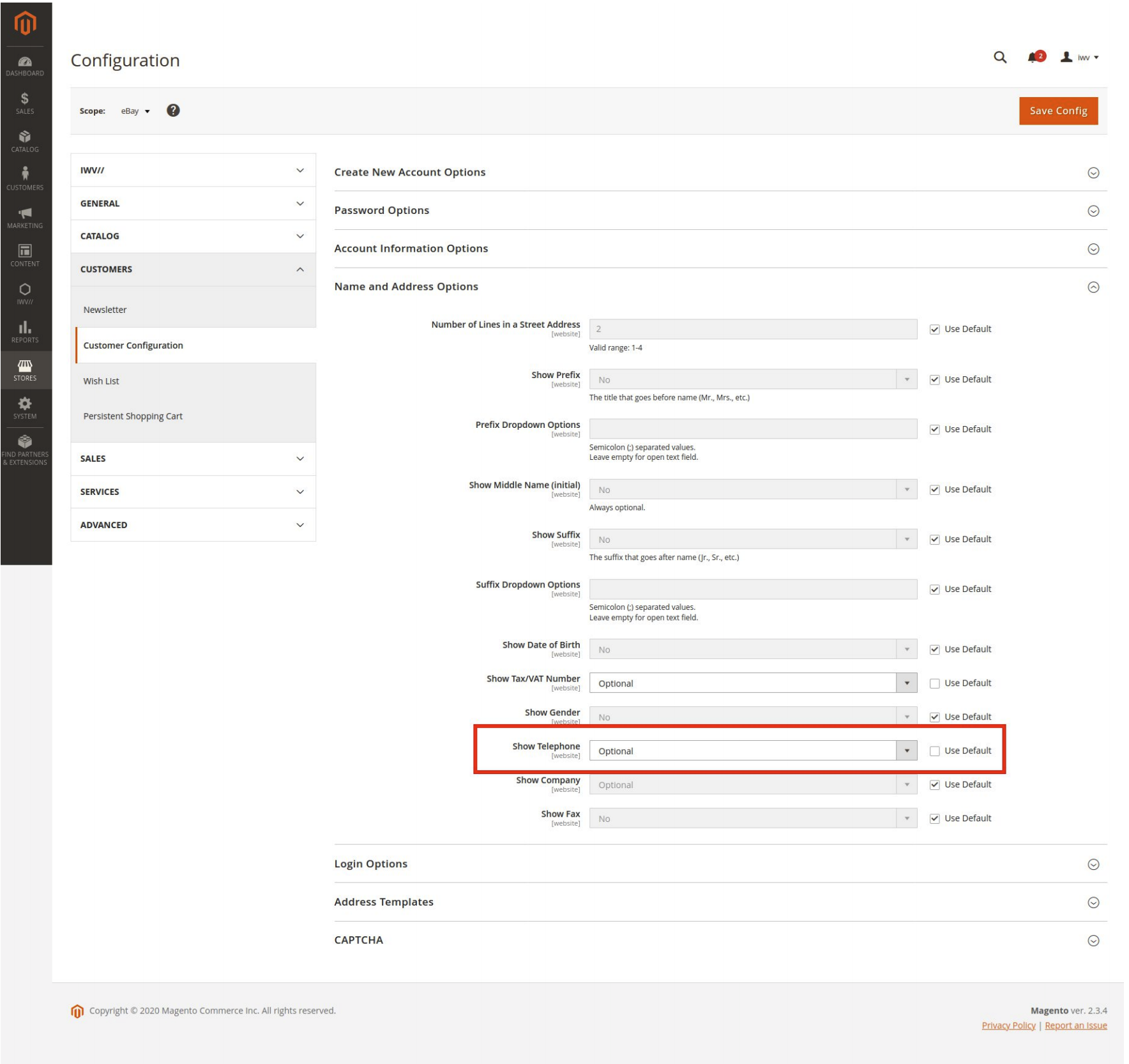
Task: Check Use Default for Show Telephone
Action: click(x=934, y=751)
